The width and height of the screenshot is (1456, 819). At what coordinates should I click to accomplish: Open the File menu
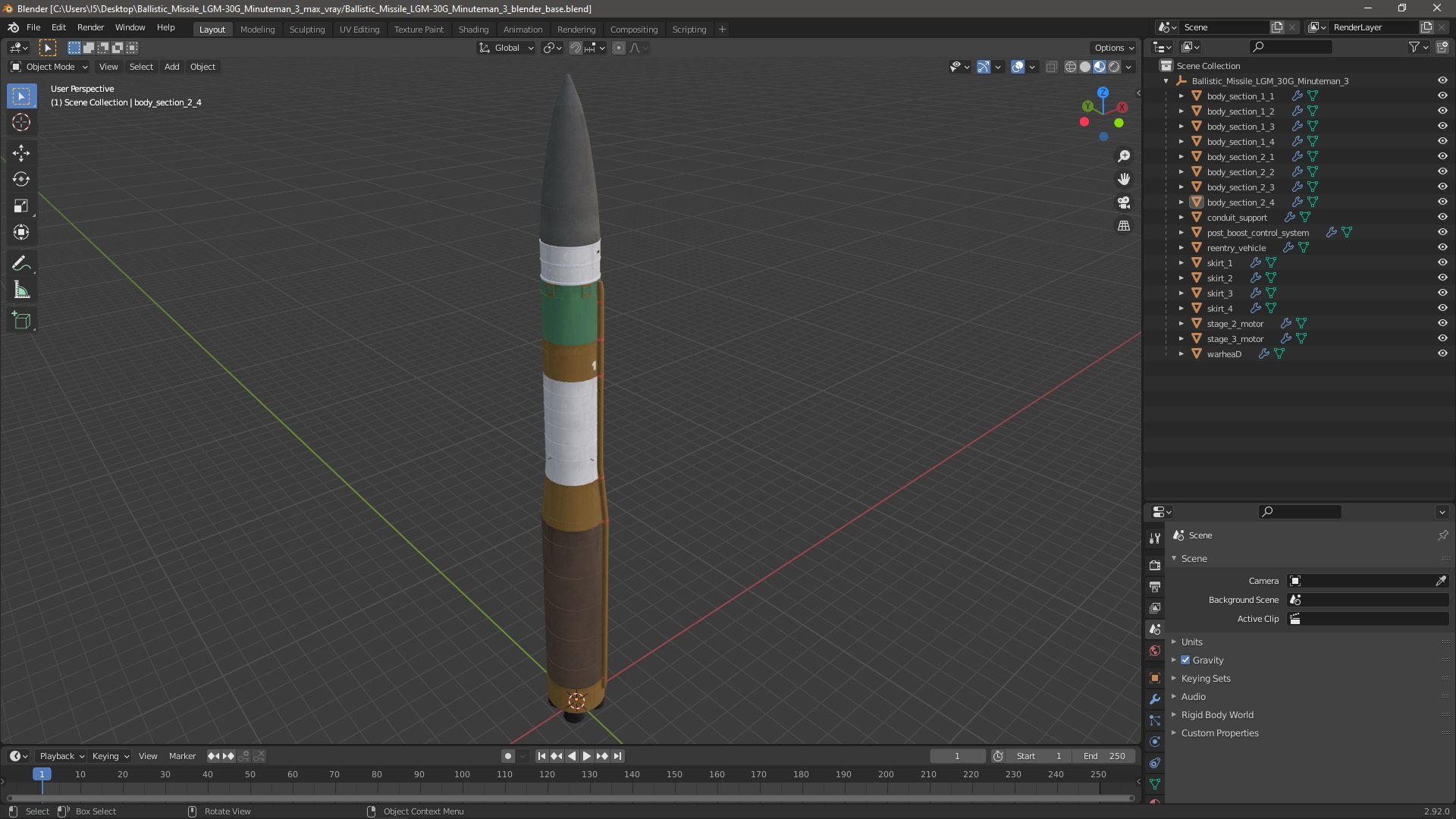[33, 27]
